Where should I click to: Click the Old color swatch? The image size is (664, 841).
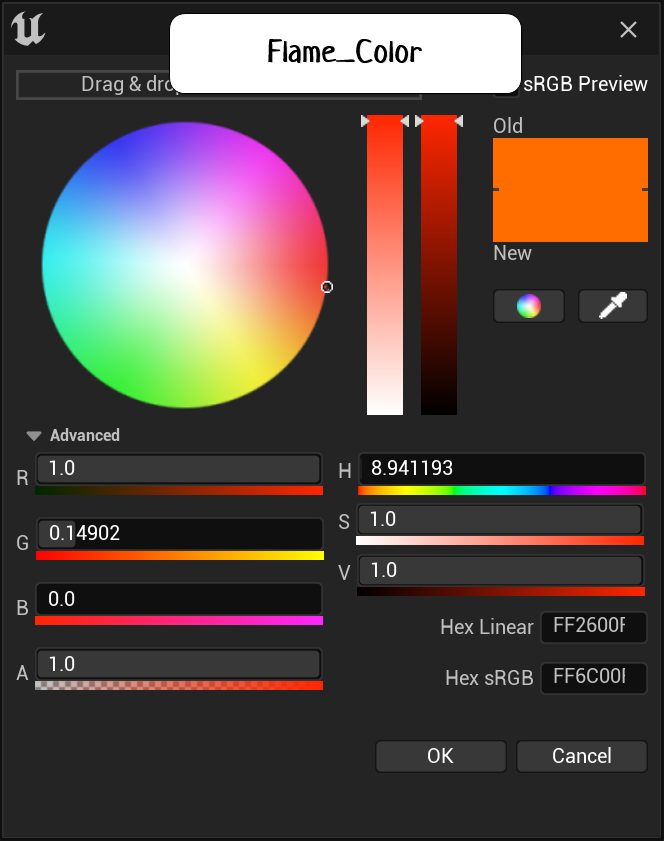(x=570, y=164)
